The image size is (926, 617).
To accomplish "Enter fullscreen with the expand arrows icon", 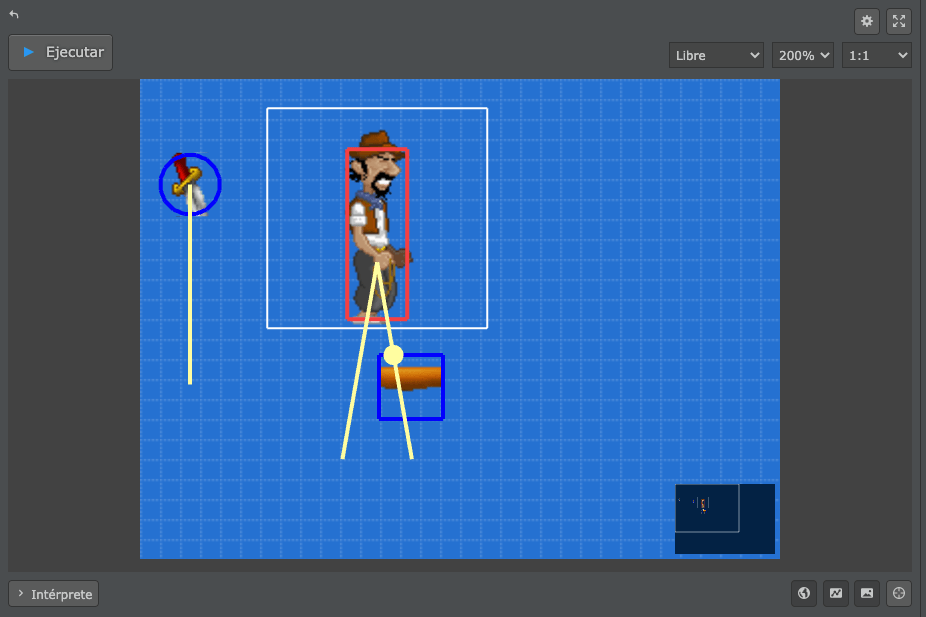I will tap(898, 21).
